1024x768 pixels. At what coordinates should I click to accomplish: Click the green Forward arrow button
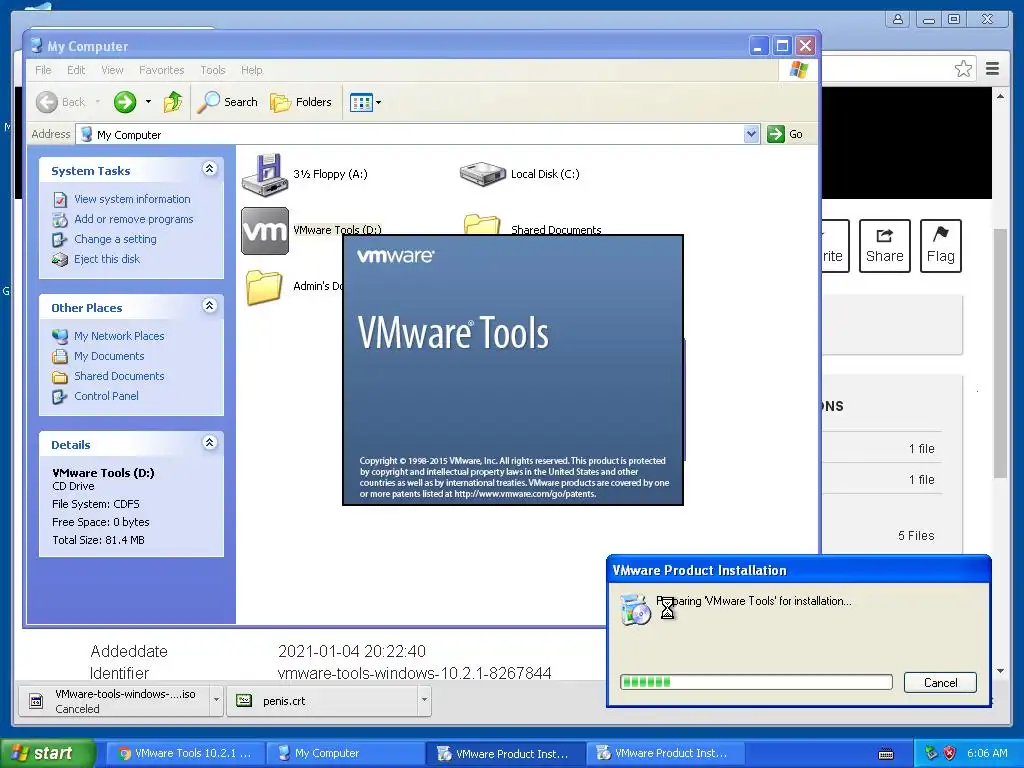(x=125, y=102)
